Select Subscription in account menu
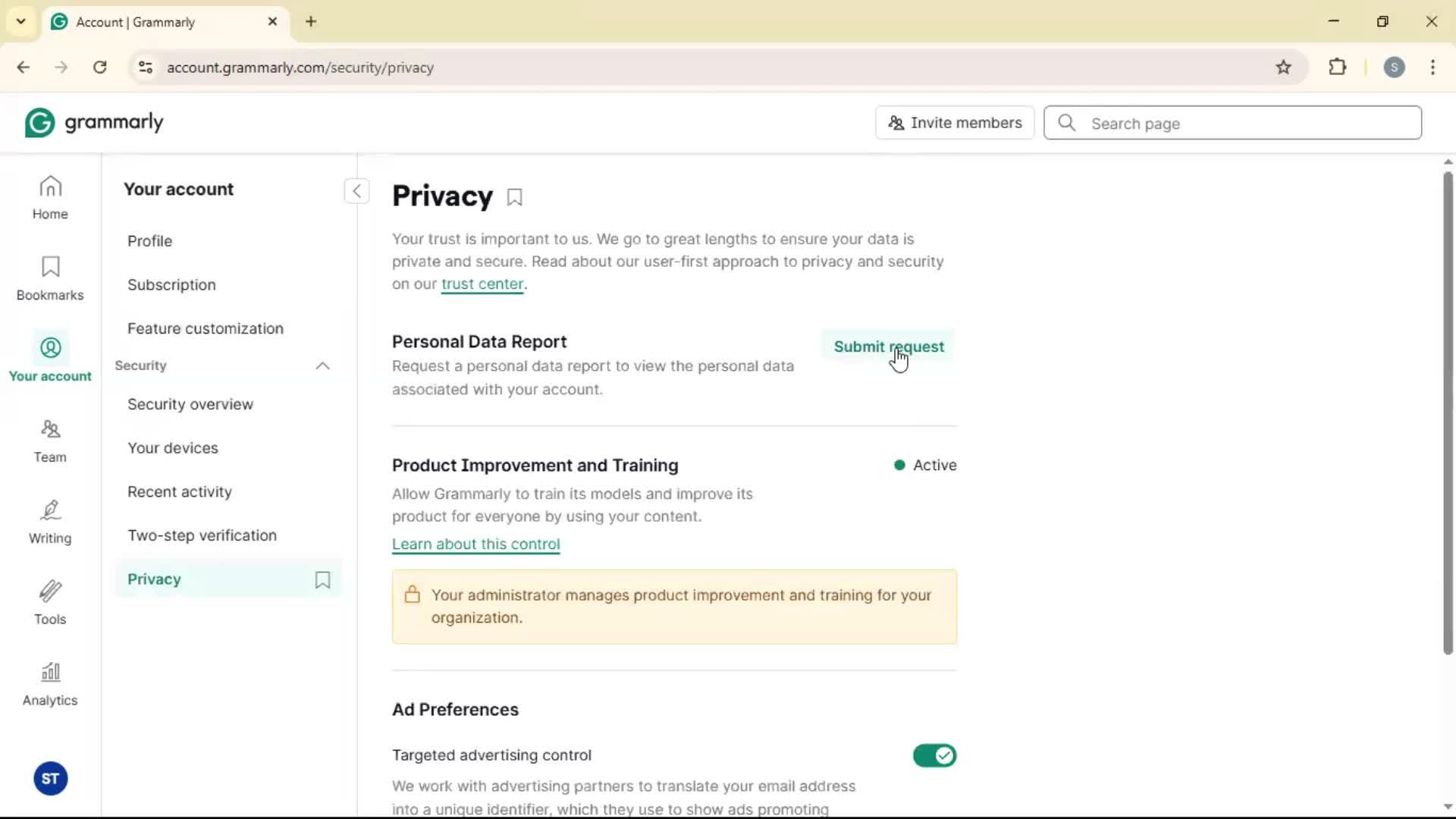 tap(171, 285)
